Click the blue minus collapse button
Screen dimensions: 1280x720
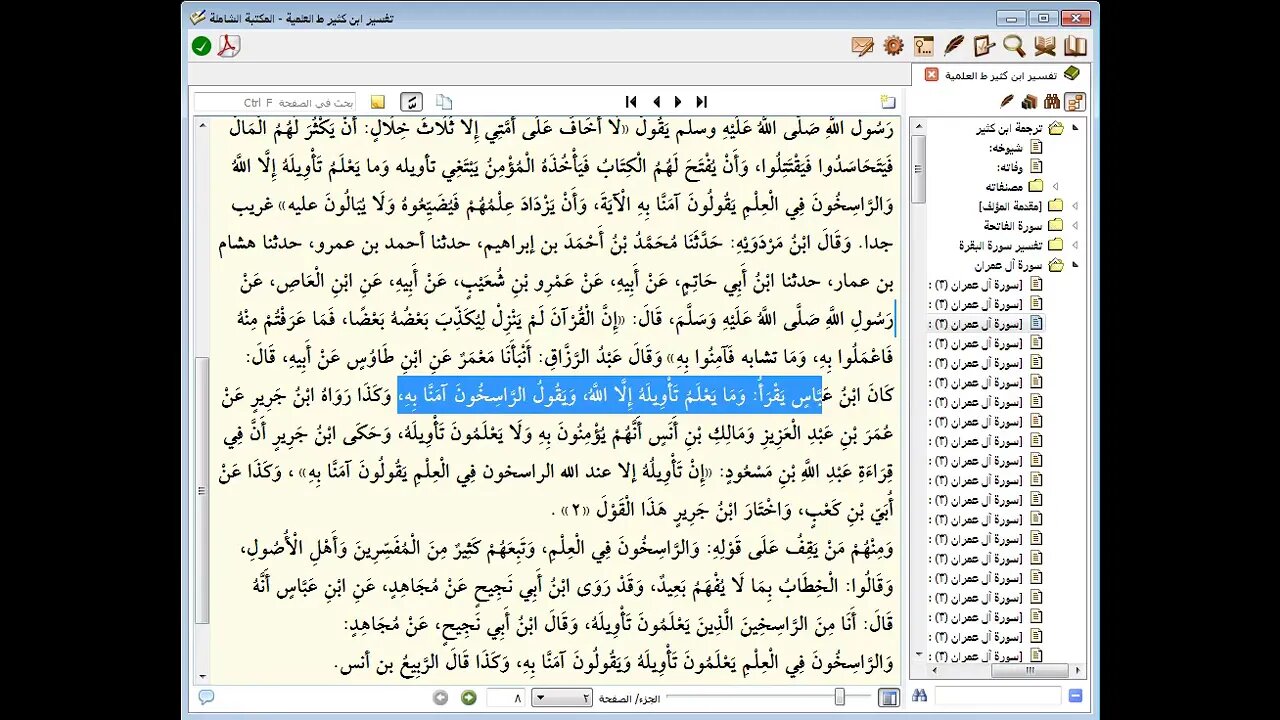(1076, 696)
